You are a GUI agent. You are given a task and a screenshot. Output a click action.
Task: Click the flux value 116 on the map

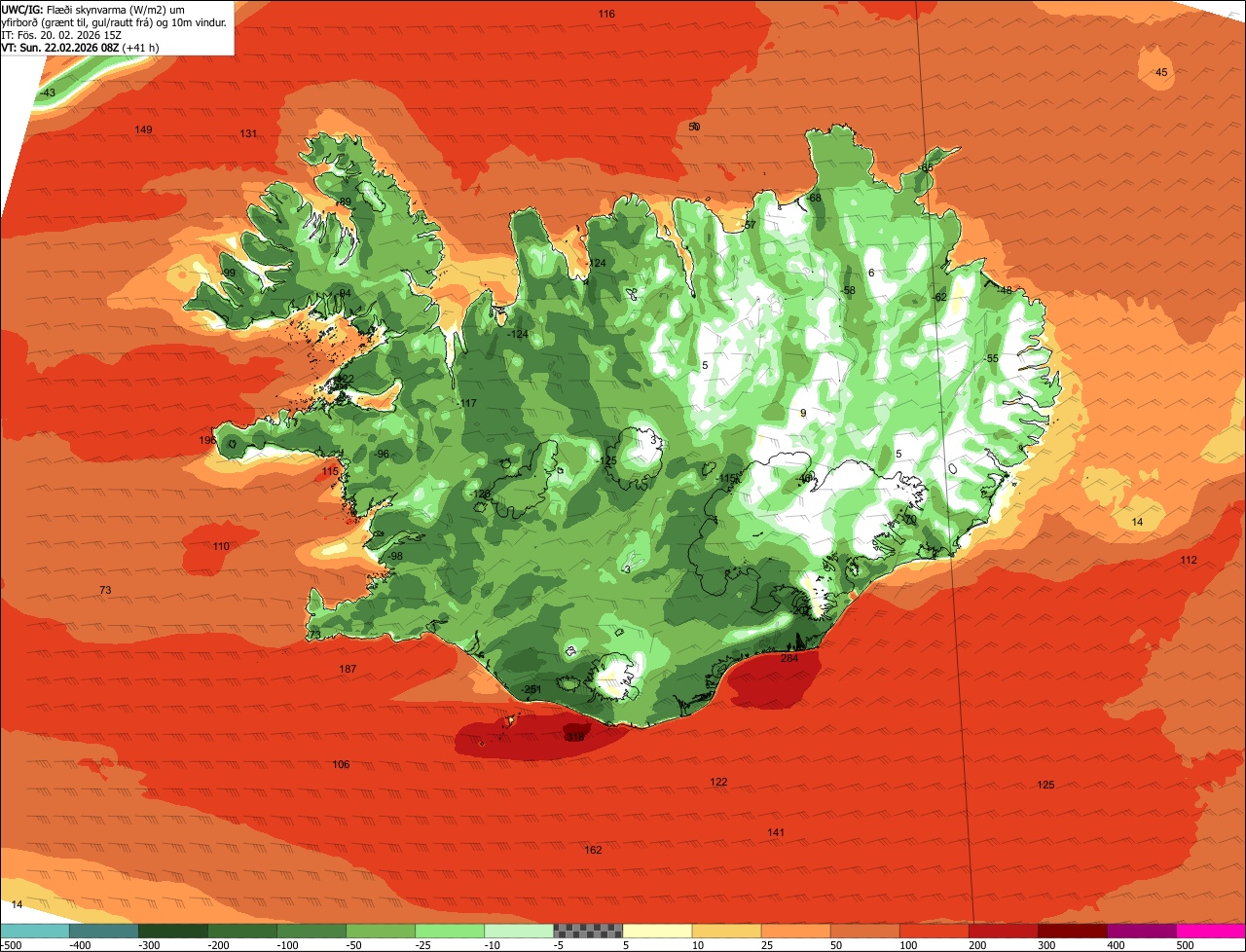[606, 14]
